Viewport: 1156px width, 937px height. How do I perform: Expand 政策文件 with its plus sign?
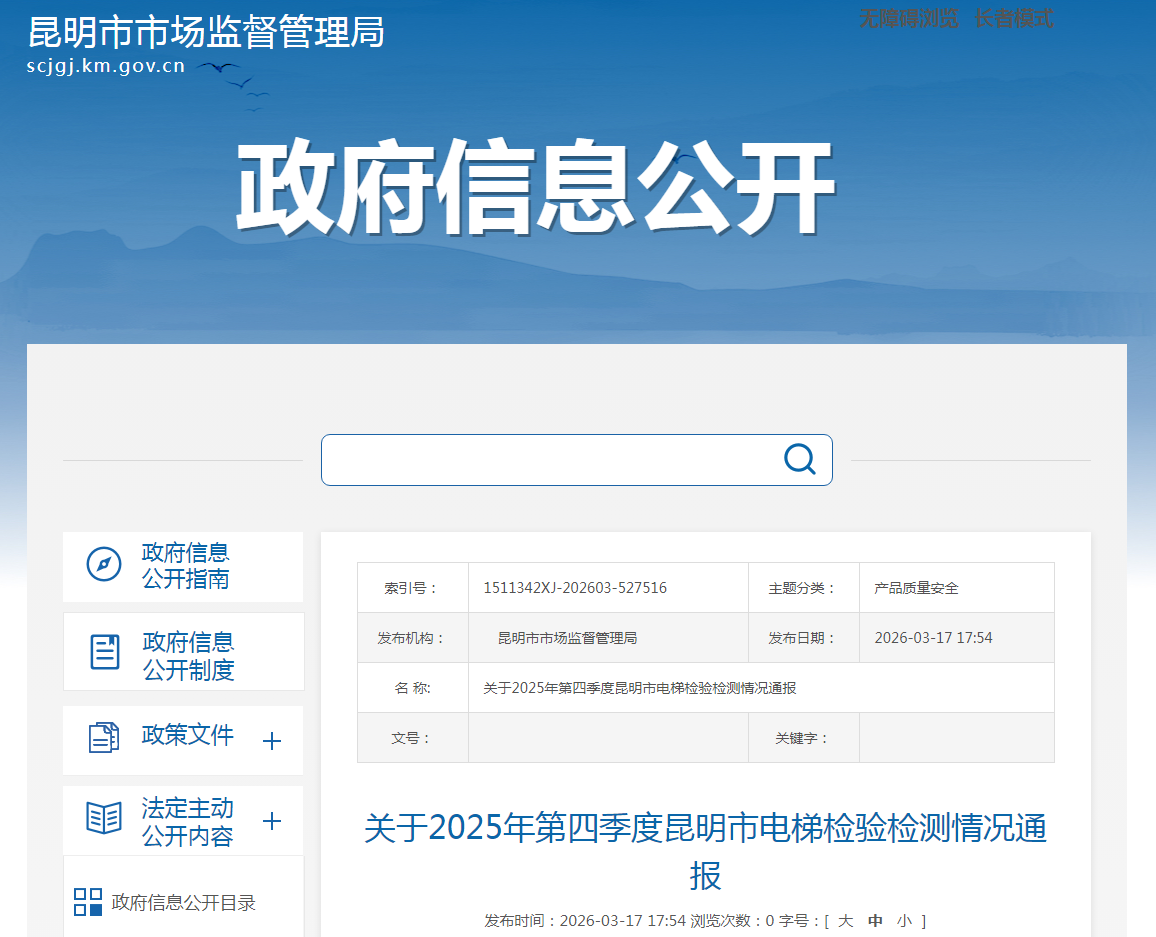[x=271, y=741]
